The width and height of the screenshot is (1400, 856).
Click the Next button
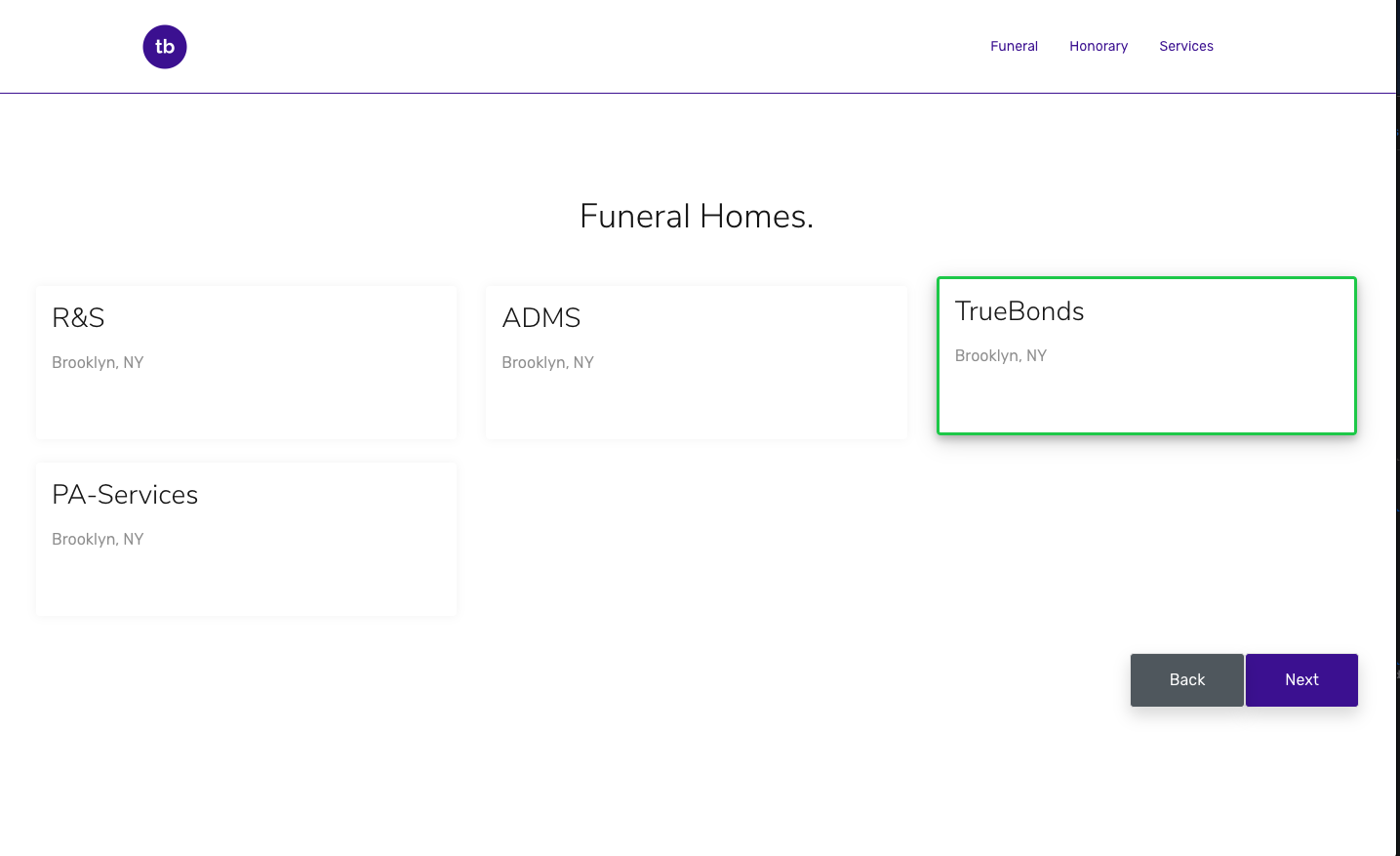(1301, 680)
